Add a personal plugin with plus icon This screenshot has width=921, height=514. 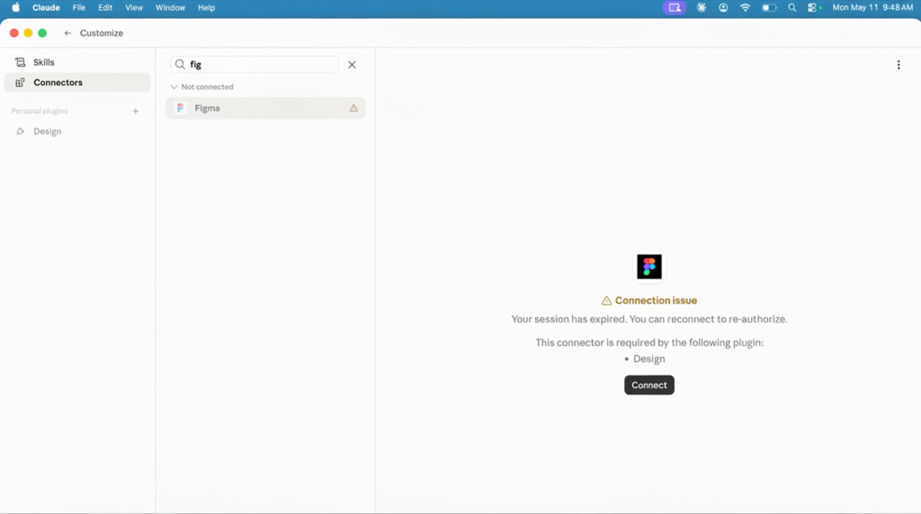point(136,111)
